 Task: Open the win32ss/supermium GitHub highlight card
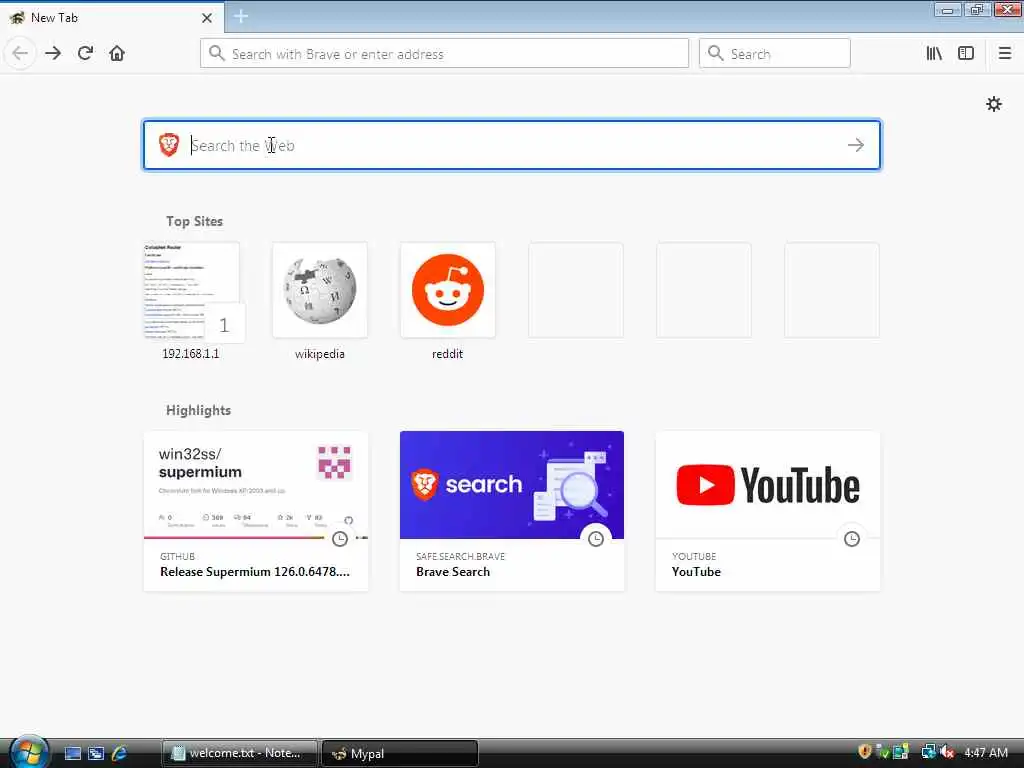[256, 511]
